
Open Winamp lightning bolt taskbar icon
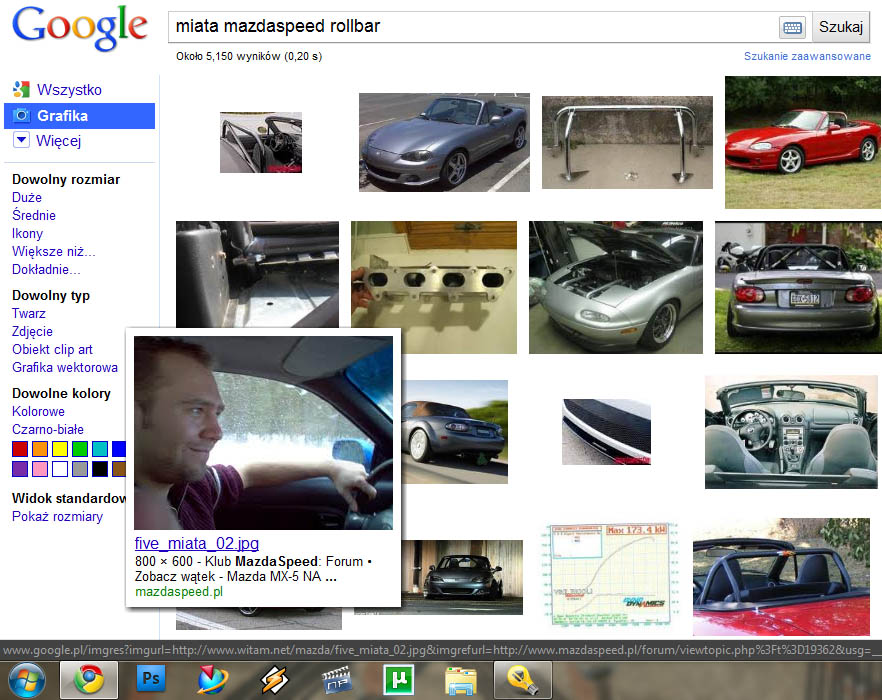point(274,679)
